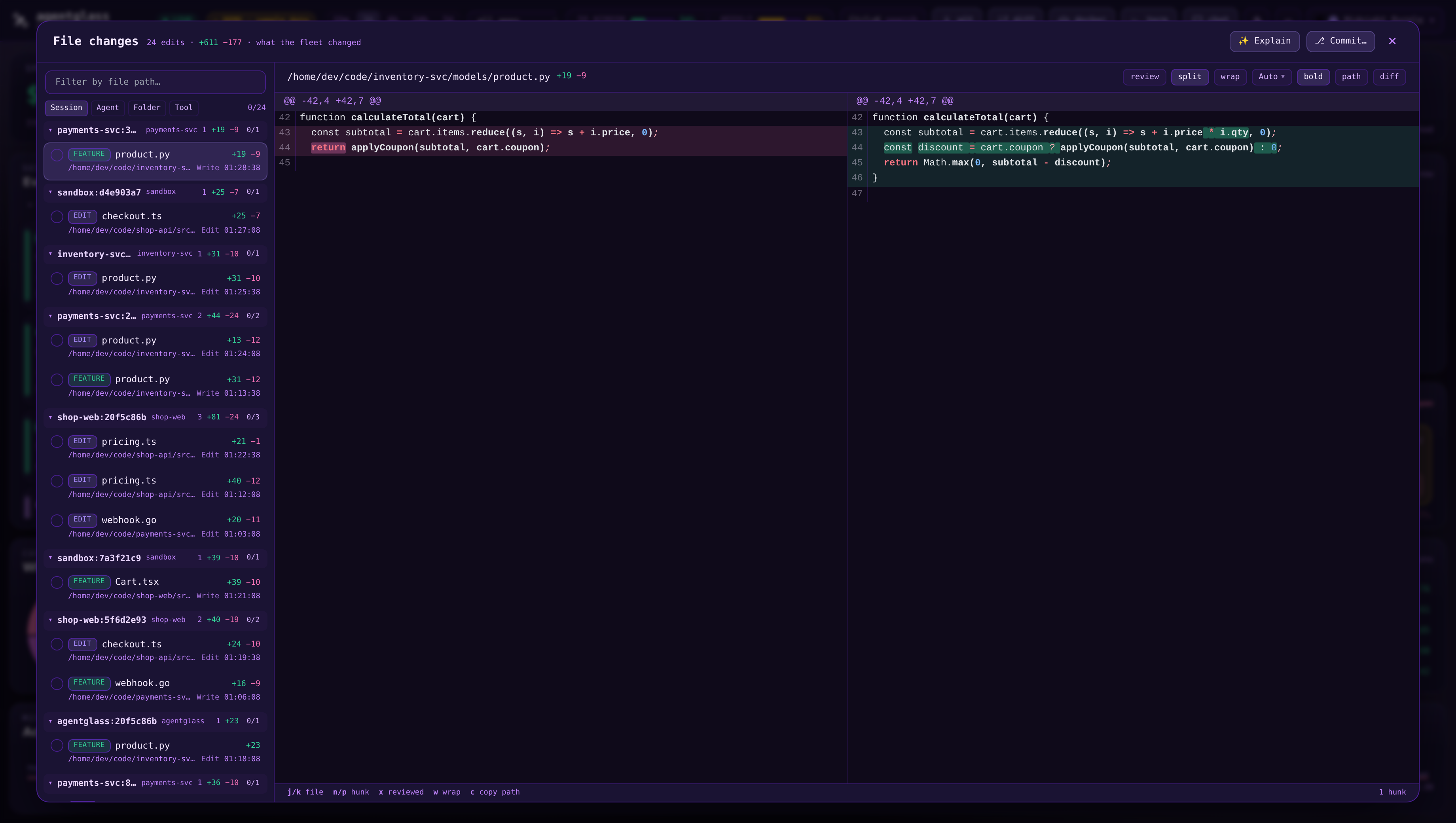Select the Tool grouping tab
The width and height of the screenshot is (1456, 823).
point(184,107)
